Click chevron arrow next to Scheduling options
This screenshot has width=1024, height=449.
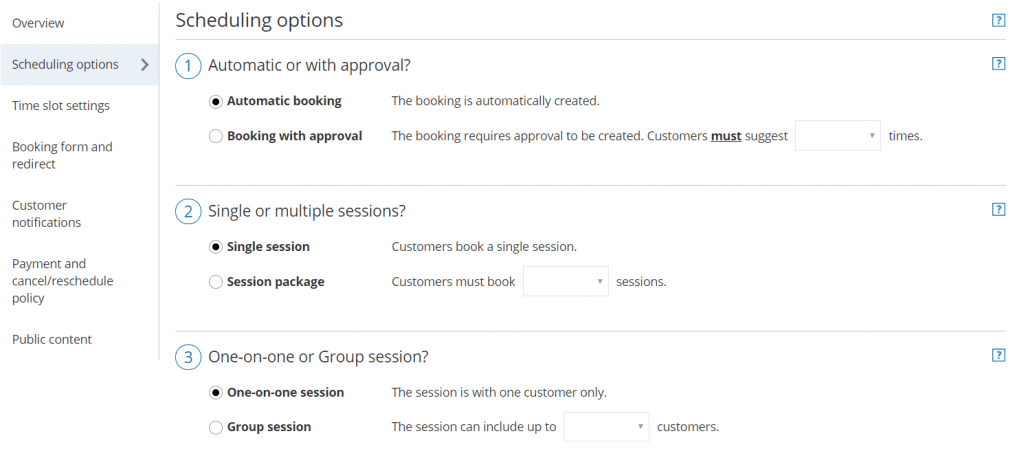pyautogui.click(x=145, y=65)
